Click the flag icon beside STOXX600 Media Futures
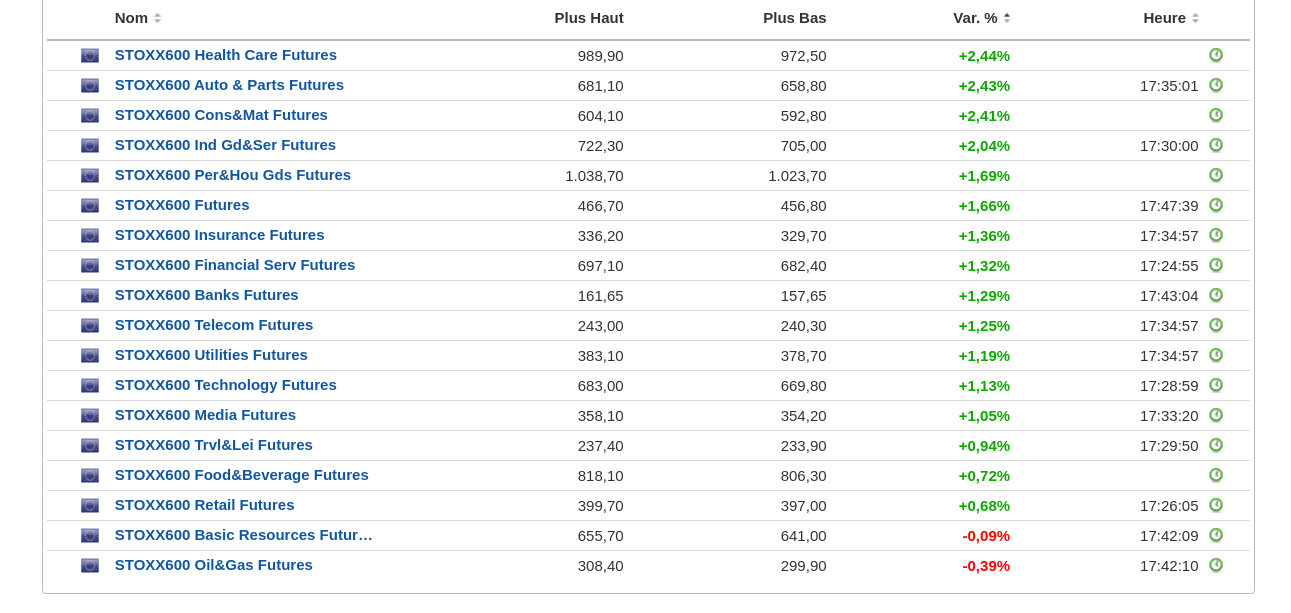This screenshot has width=1291, height=613. [90, 416]
